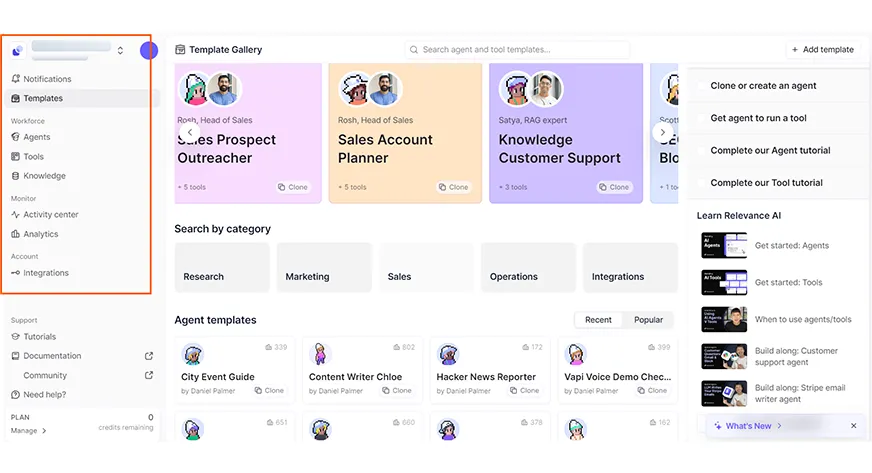Select the Knowledge icon in sidebar
The image size is (872, 473).
[x=15, y=176]
